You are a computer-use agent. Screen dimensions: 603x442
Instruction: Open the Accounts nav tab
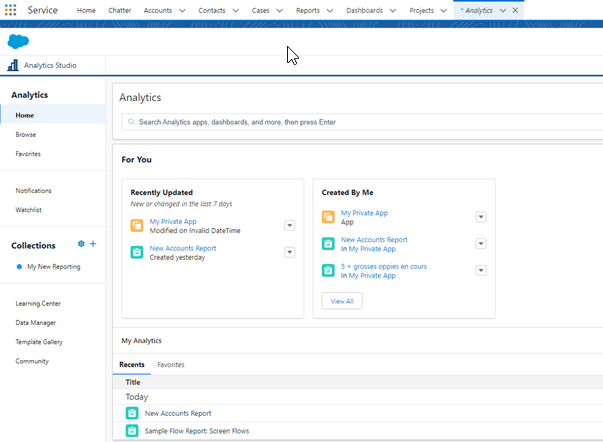click(x=158, y=10)
